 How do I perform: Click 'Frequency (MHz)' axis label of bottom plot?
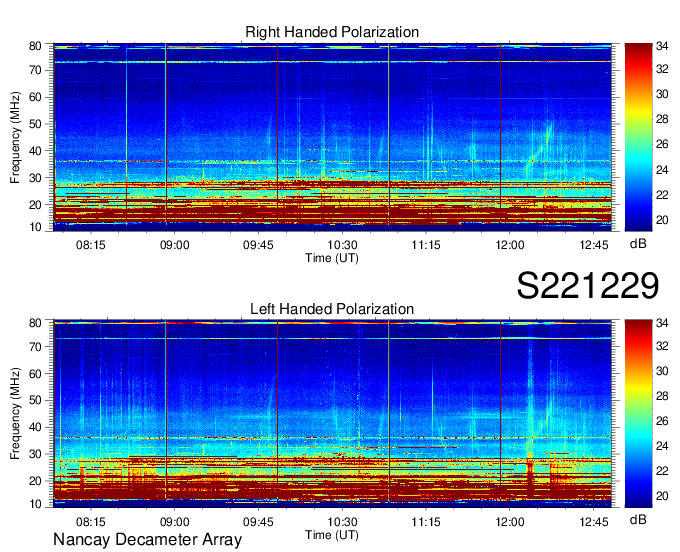tap(15, 414)
